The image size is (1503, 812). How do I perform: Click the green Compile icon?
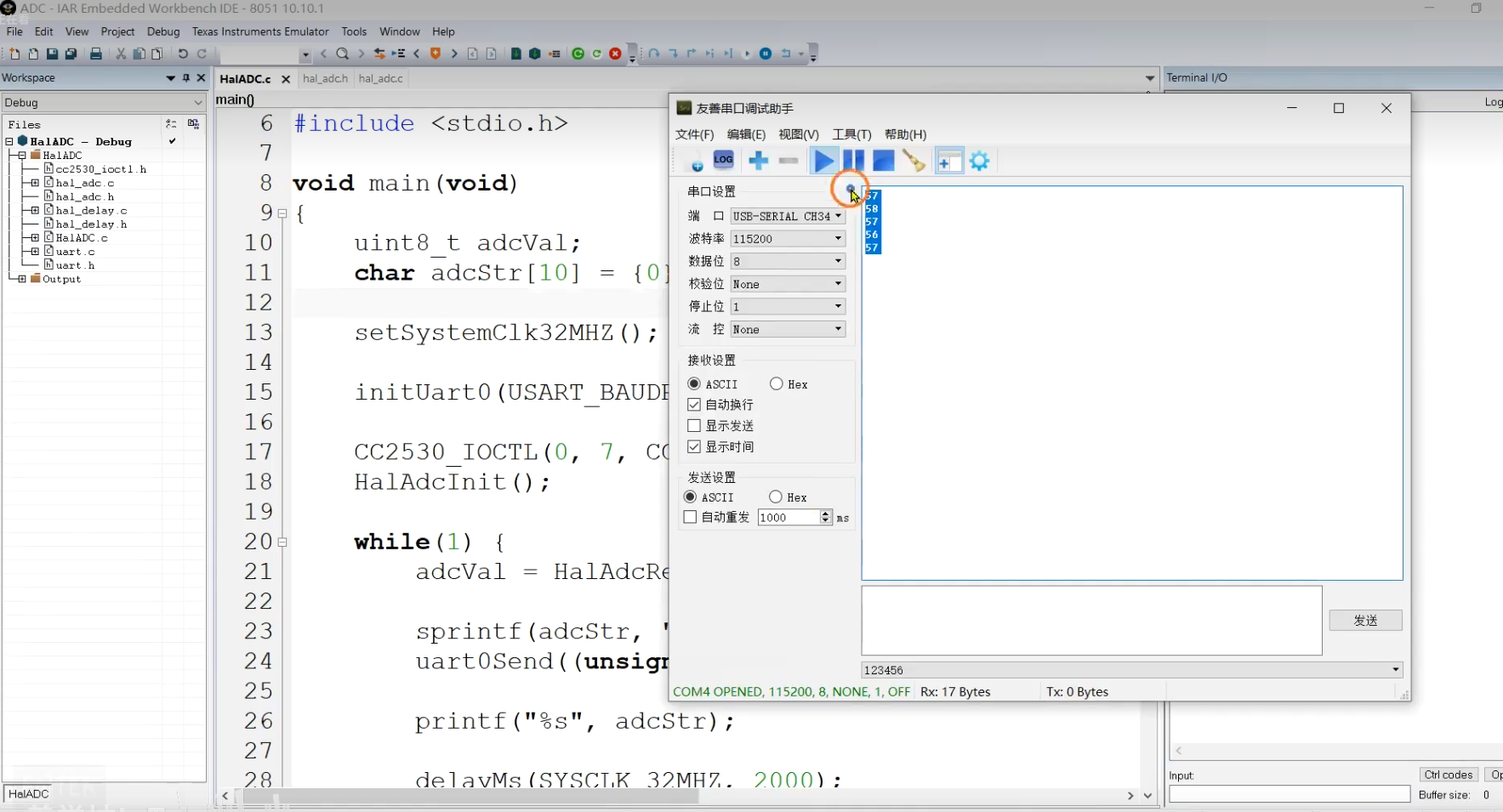click(516, 54)
